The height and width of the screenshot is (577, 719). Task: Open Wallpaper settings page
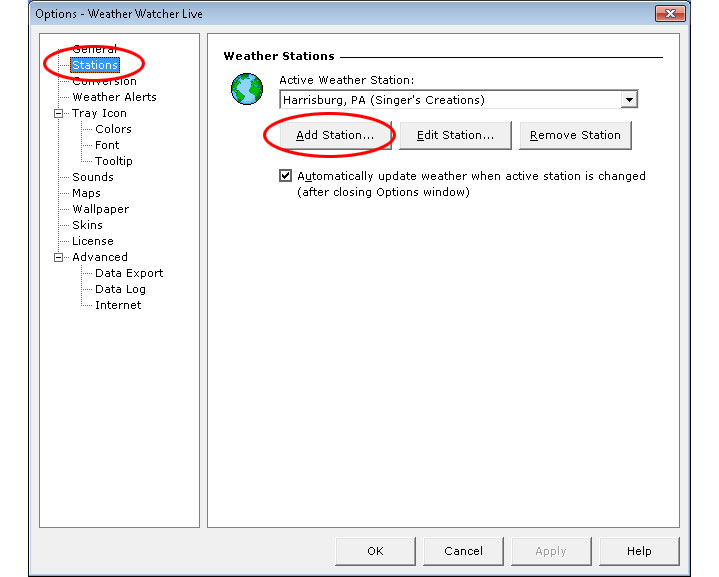[x=100, y=209]
